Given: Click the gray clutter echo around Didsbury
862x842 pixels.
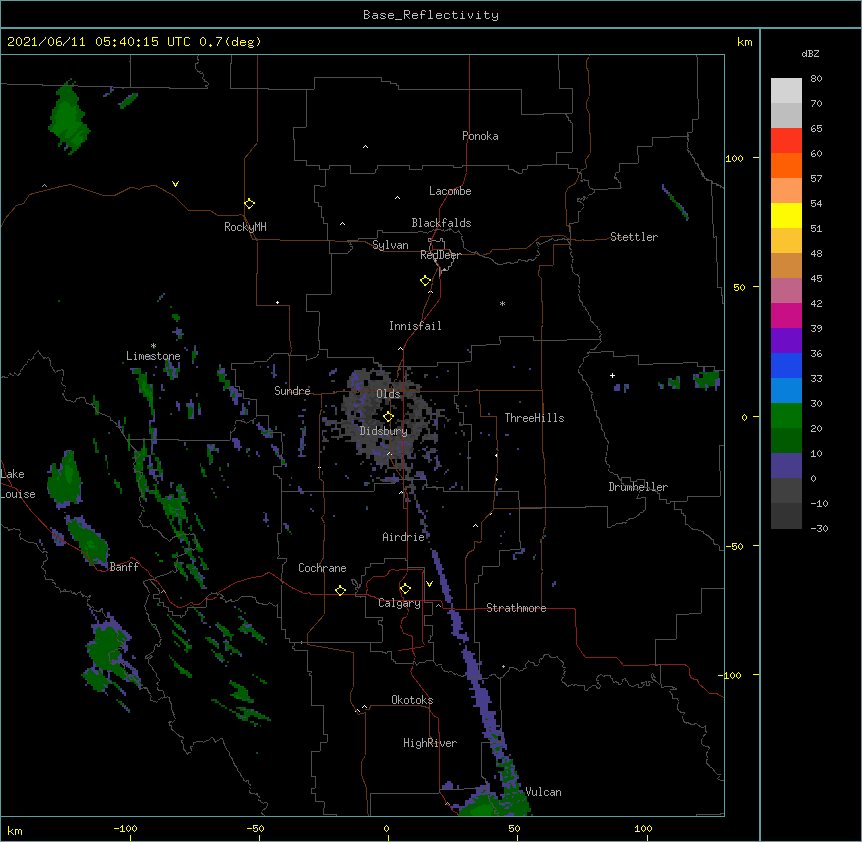Looking at the screenshot, I should pyautogui.click(x=385, y=418).
